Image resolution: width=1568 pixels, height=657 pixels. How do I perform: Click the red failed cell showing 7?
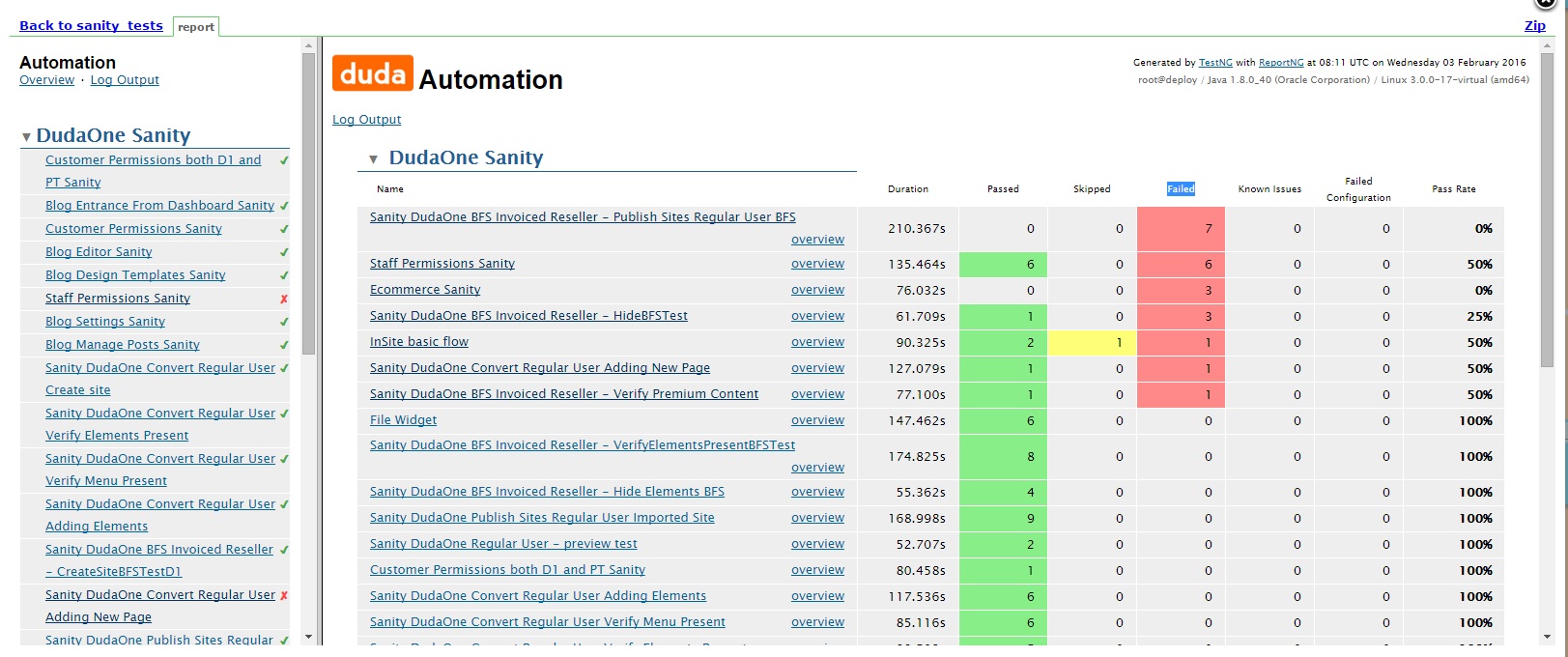click(1181, 229)
